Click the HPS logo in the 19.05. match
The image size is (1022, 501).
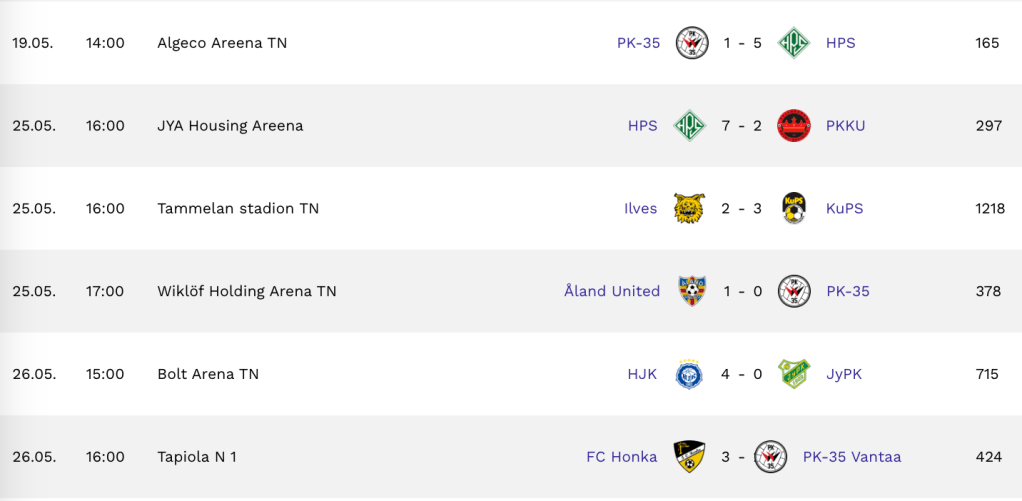(794, 43)
